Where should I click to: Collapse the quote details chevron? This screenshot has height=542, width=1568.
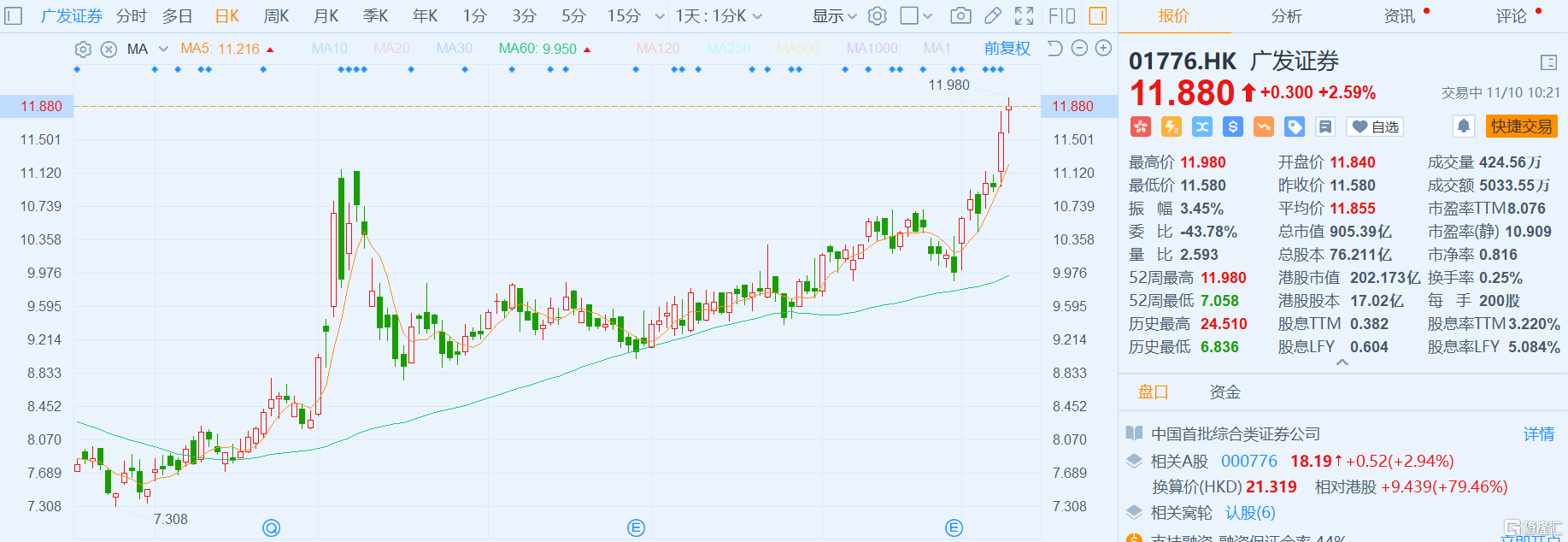click(1342, 362)
